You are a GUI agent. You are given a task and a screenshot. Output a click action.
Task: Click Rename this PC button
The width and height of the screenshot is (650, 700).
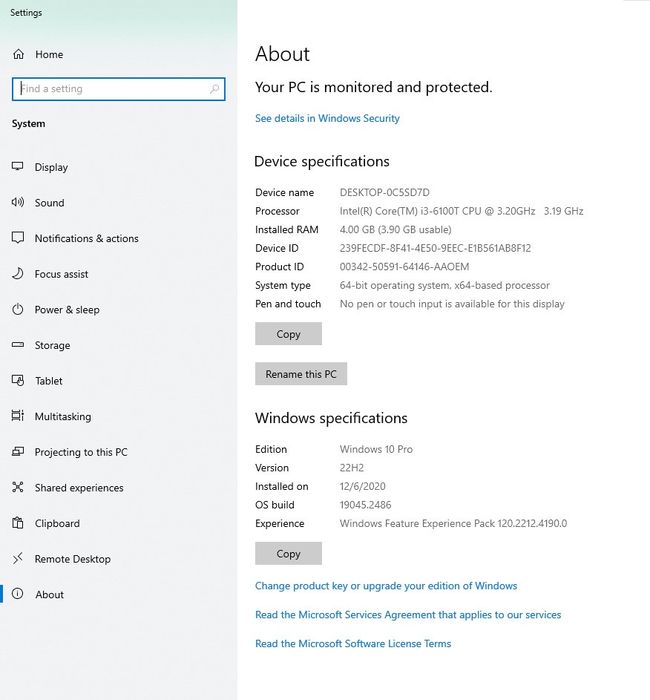point(301,374)
